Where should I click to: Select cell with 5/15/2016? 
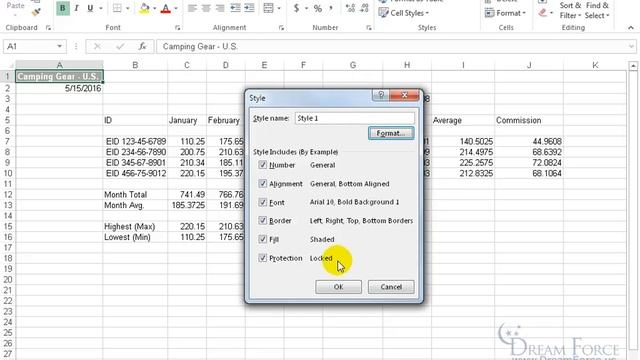[59, 88]
